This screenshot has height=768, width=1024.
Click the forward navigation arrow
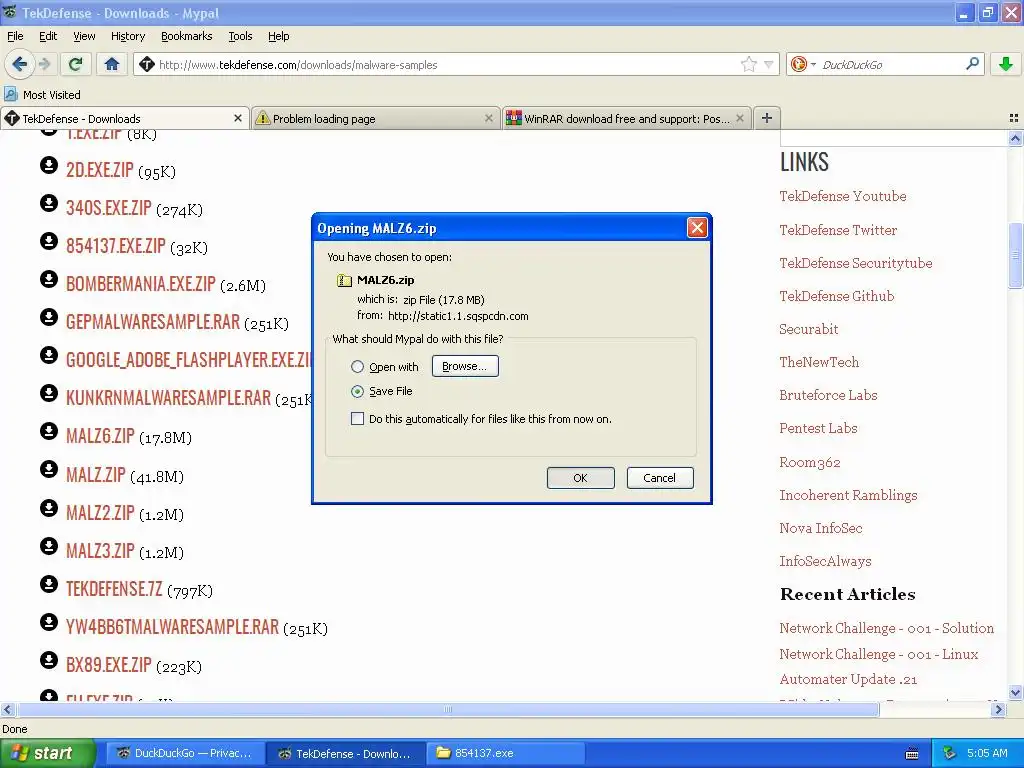44,64
